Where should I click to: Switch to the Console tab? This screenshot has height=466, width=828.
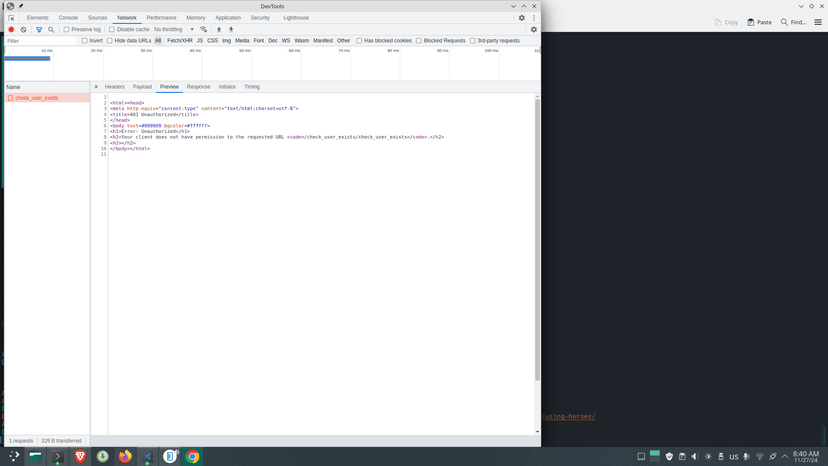(68, 18)
